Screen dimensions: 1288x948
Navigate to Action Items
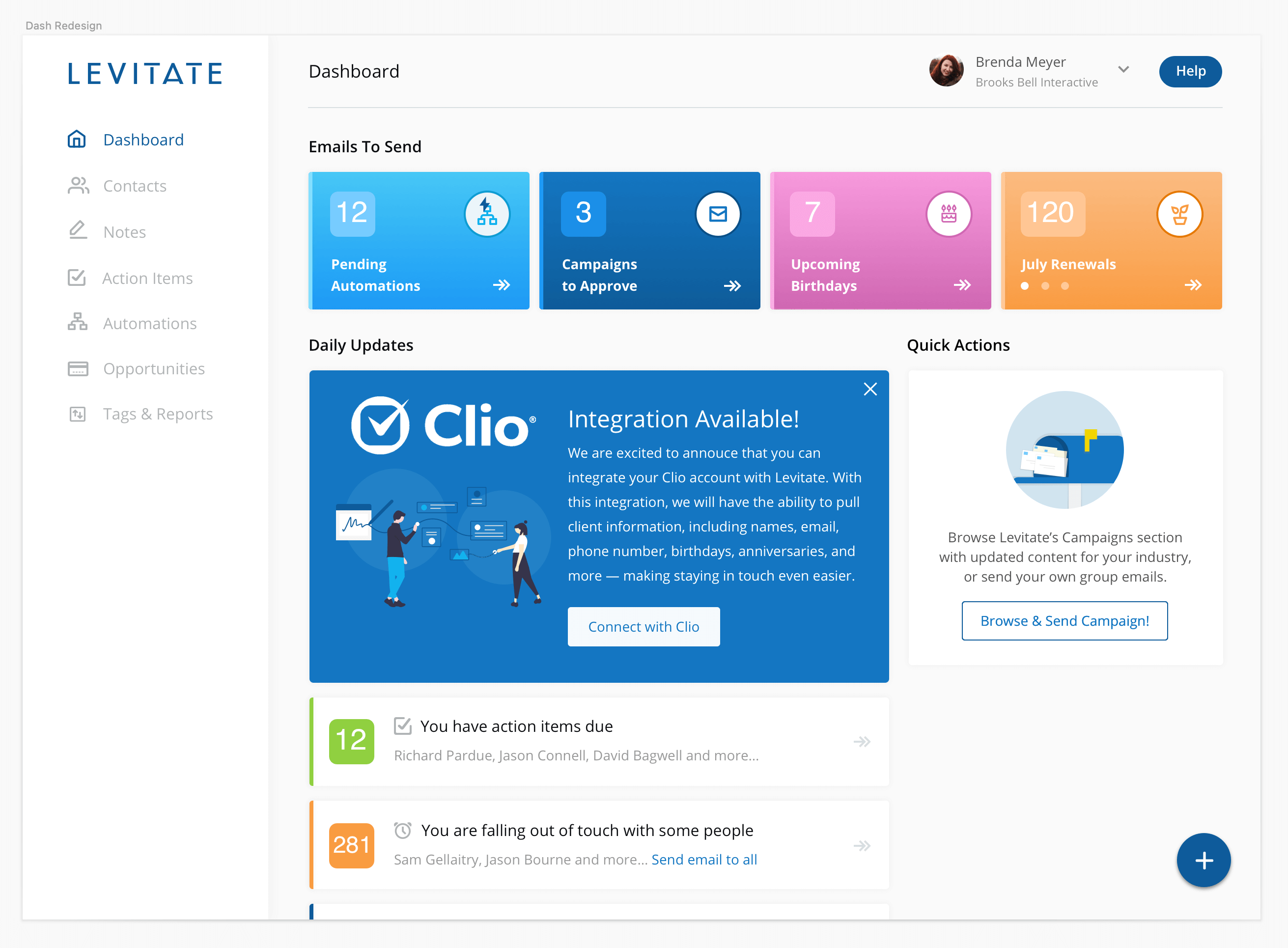point(147,279)
